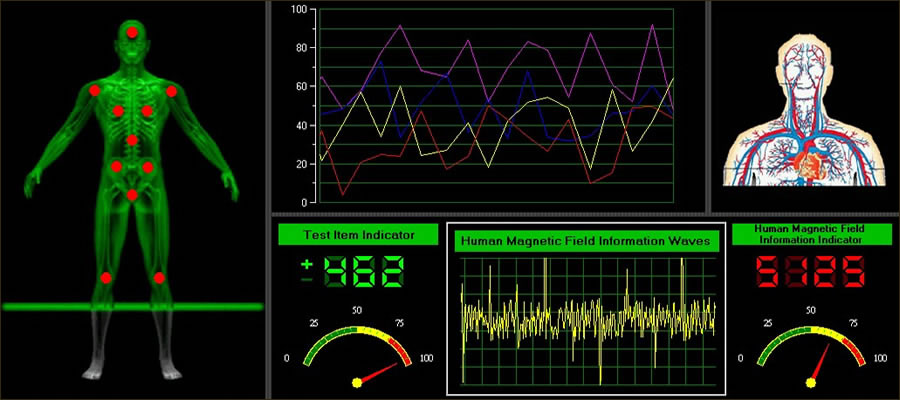Viewport: 900px width, 400px height.
Task: Select the Test Item Indicator header
Action: tap(358, 235)
